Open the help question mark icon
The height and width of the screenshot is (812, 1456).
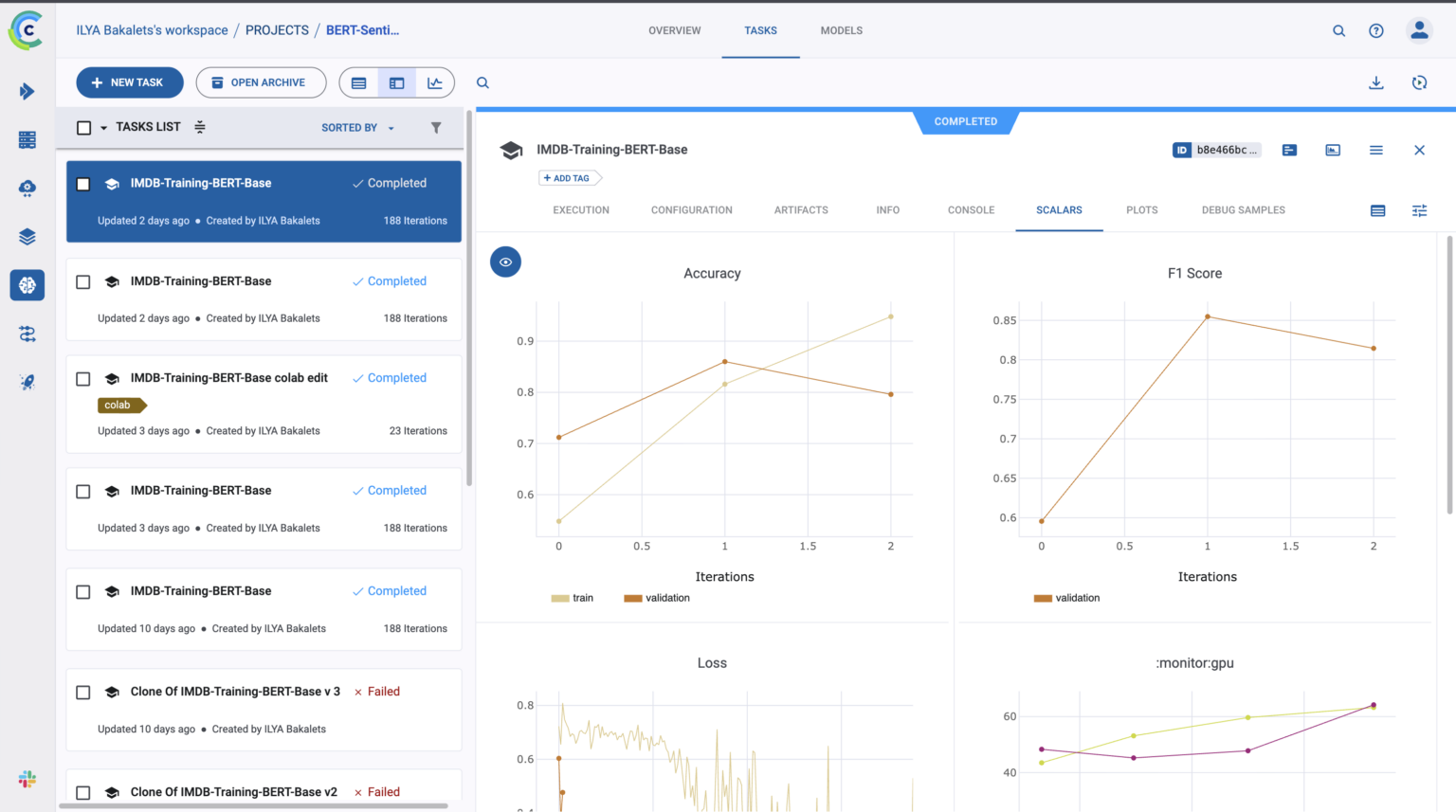pos(1375,30)
